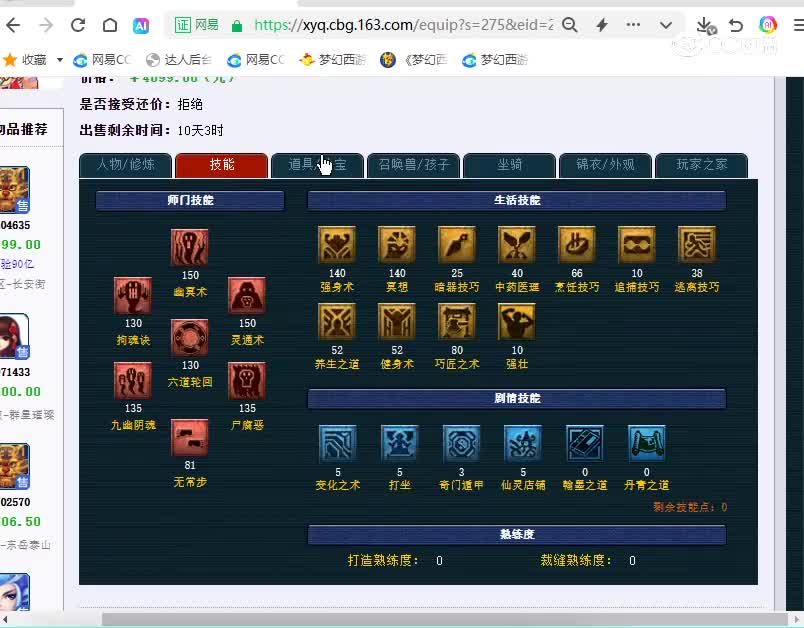The height and width of the screenshot is (628, 804).
Task: Open the 道具/法宝 tab
Action: [317, 165]
